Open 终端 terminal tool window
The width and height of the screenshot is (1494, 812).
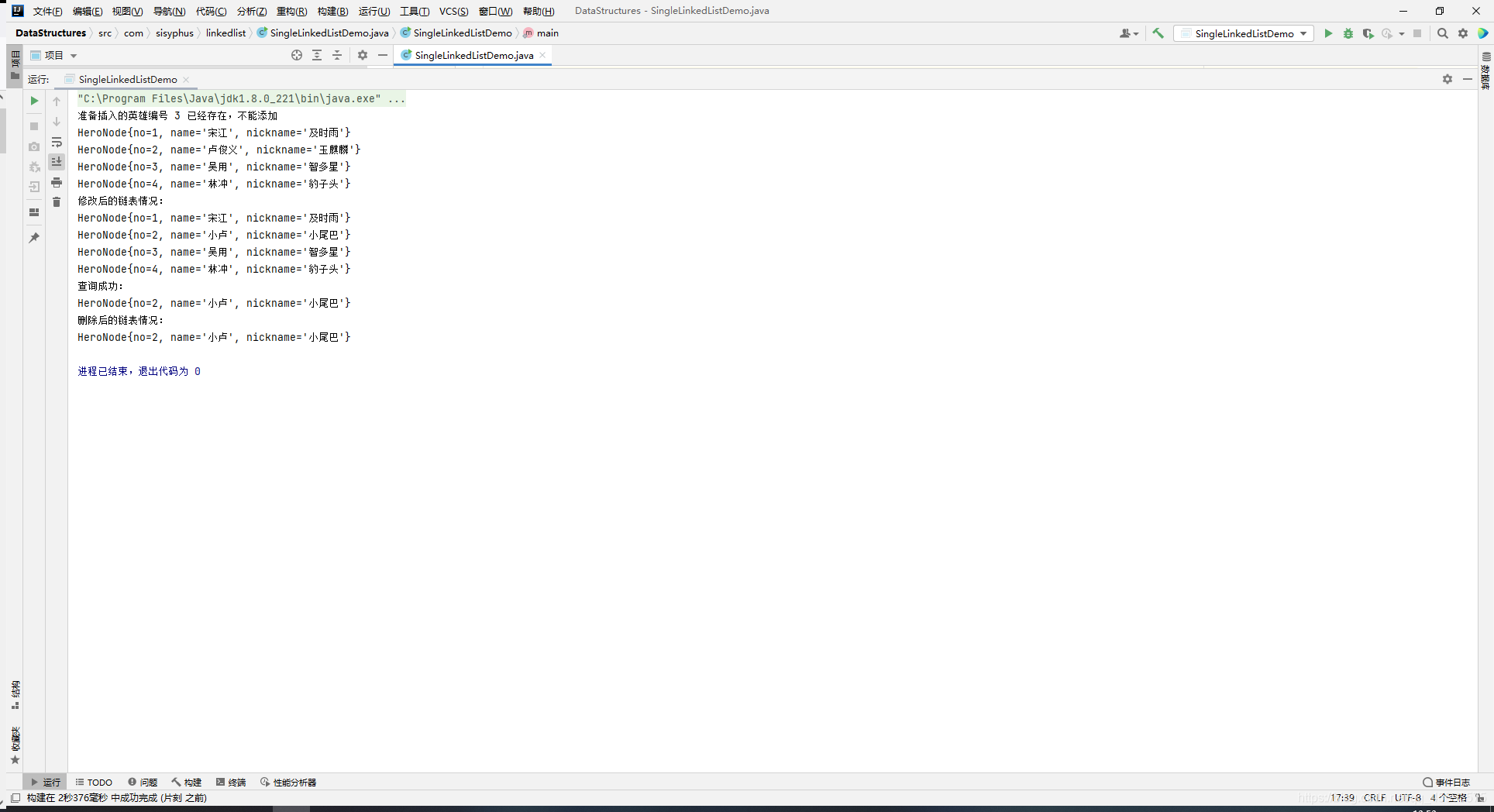point(231,782)
